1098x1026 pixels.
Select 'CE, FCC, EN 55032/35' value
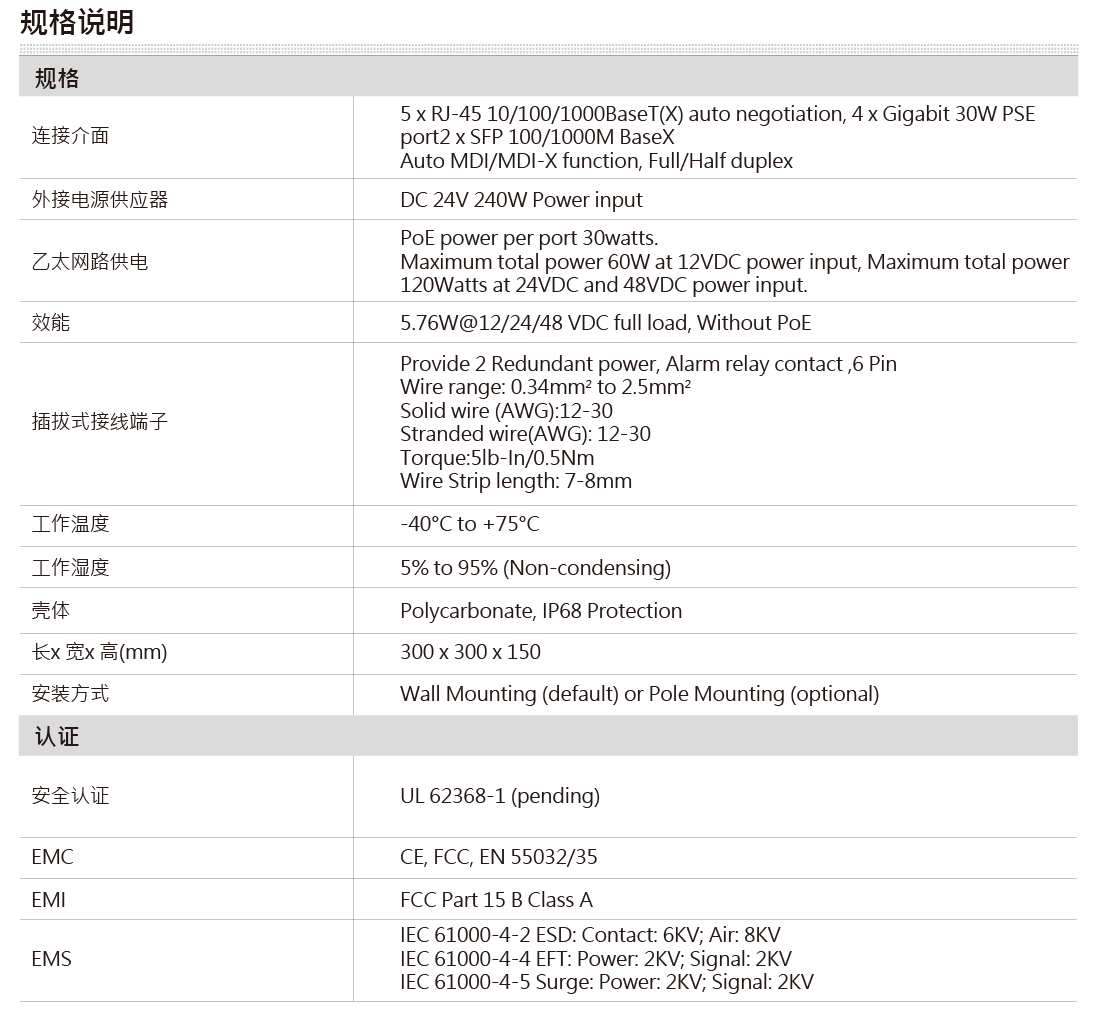pos(499,857)
